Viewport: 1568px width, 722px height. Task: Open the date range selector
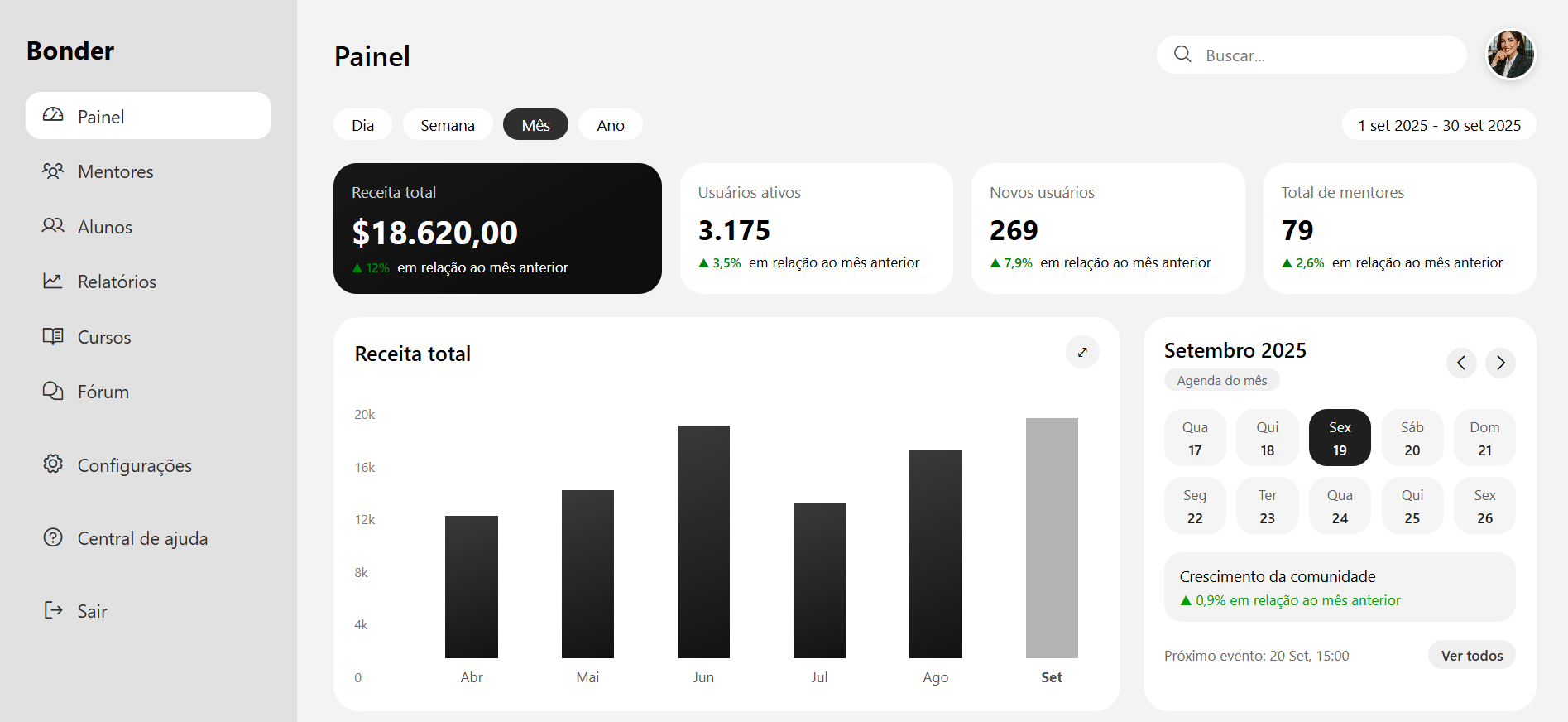click(x=1439, y=125)
